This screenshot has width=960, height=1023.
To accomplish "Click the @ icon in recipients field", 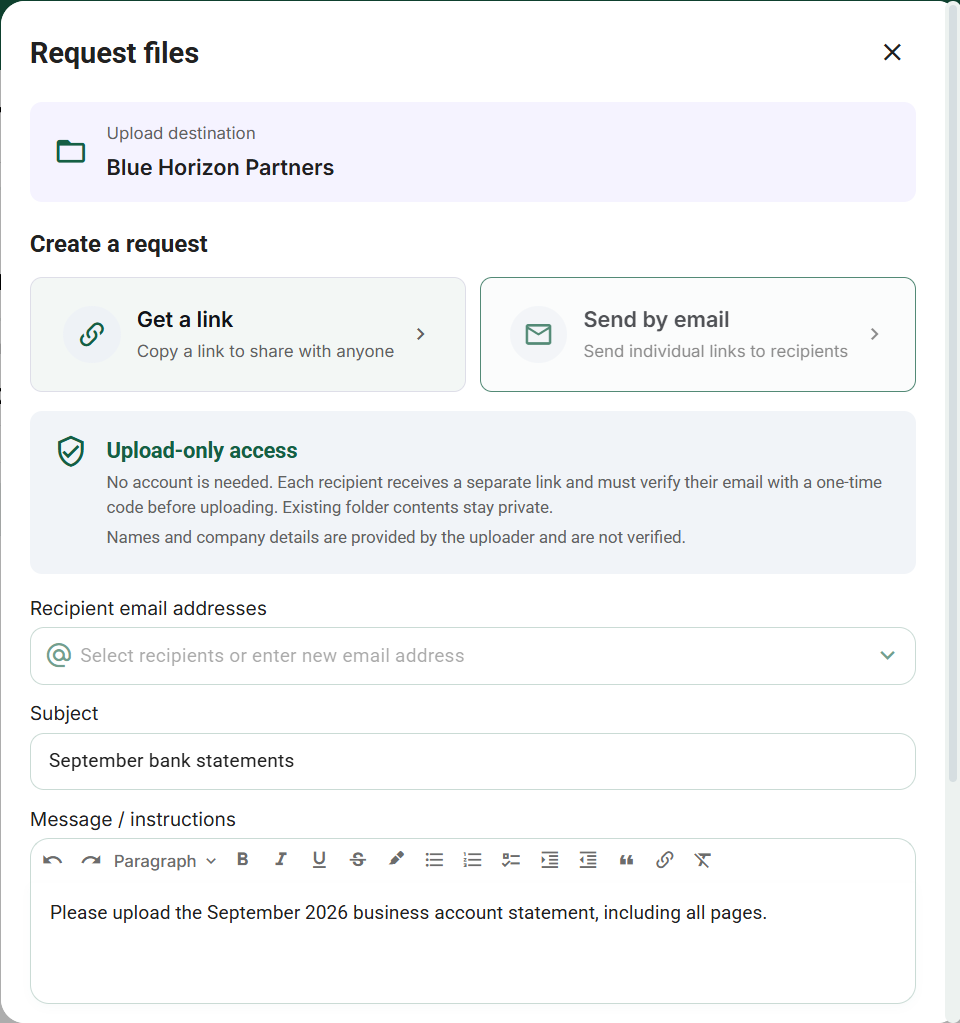I will (59, 655).
